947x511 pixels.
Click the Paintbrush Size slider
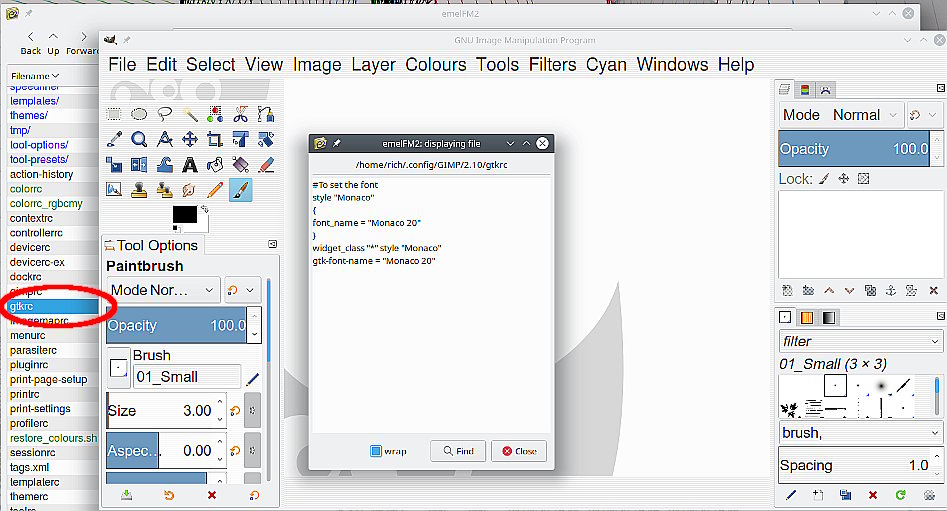(160, 411)
